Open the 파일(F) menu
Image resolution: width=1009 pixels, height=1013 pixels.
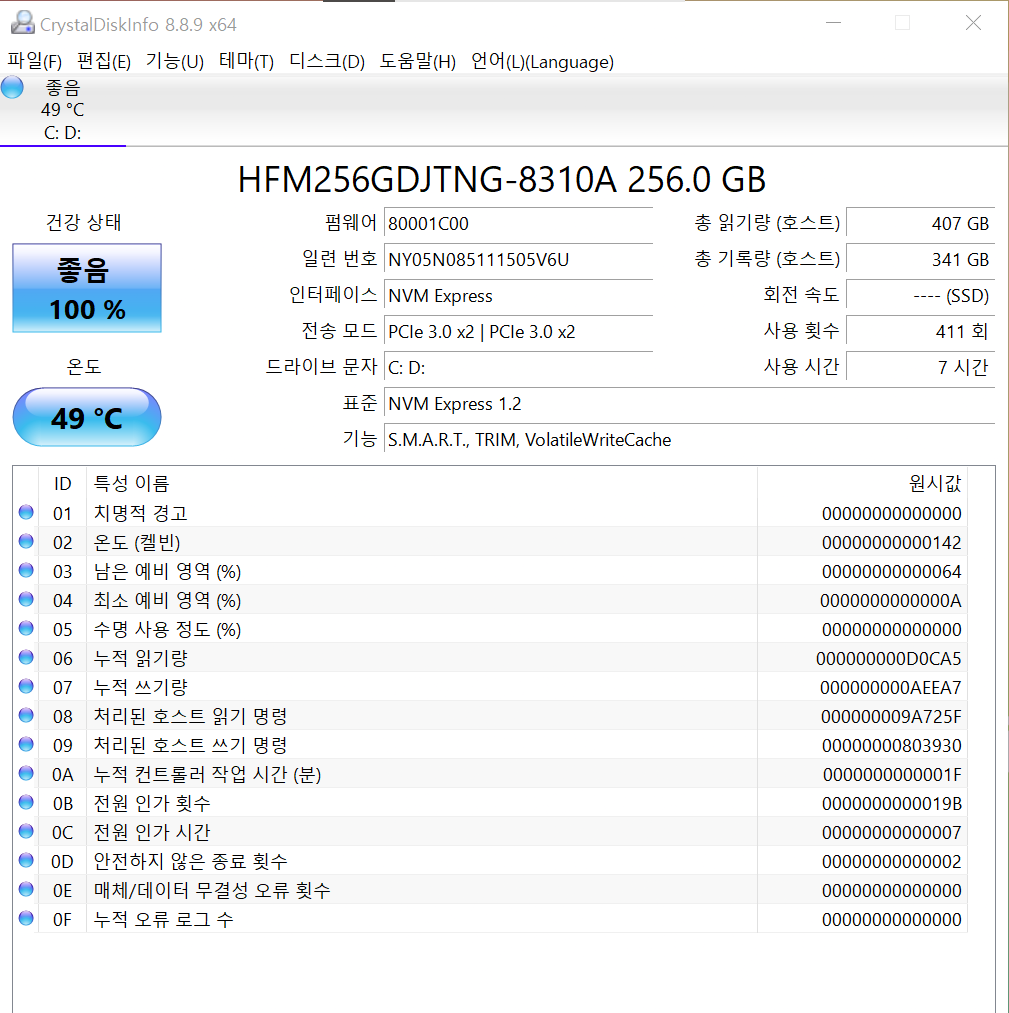[35, 61]
